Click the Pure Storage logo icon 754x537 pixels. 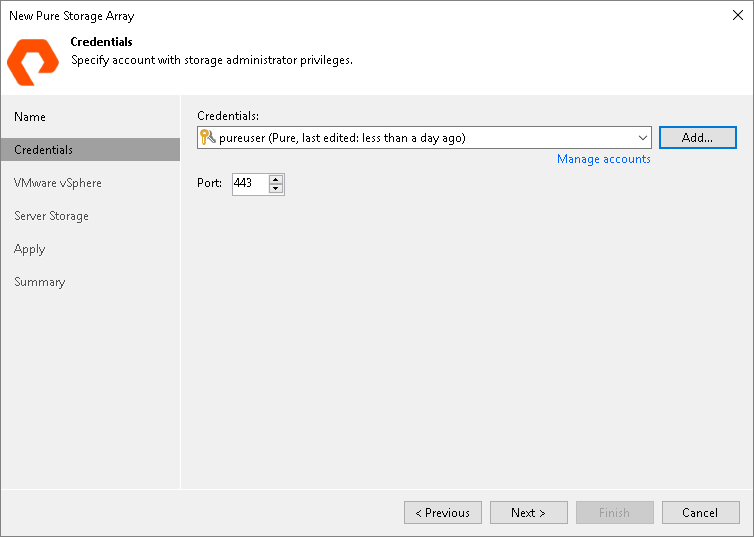[33, 62]
